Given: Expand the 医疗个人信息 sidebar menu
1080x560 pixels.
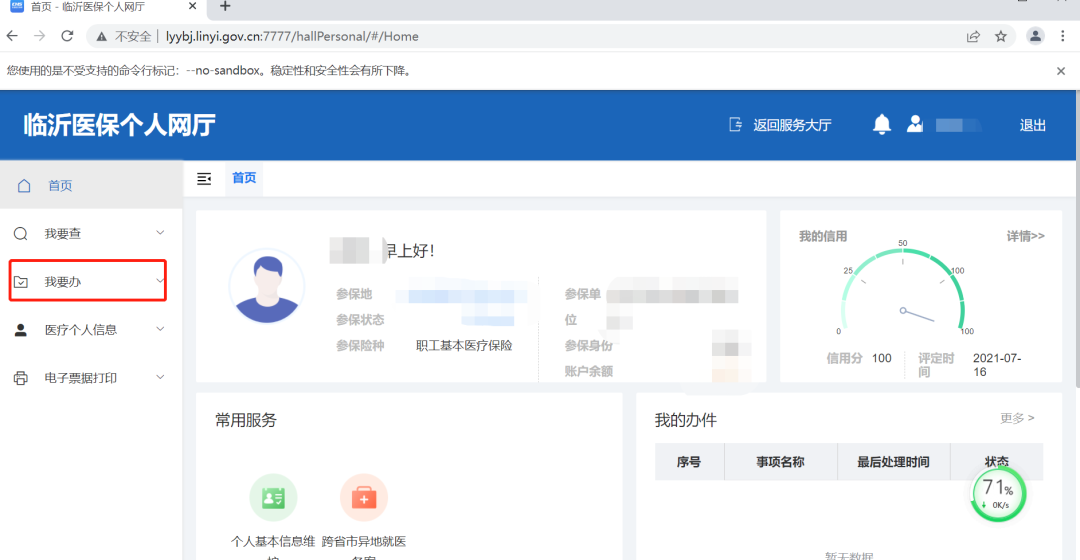Looking at the screenshot, I should [88, 330].
